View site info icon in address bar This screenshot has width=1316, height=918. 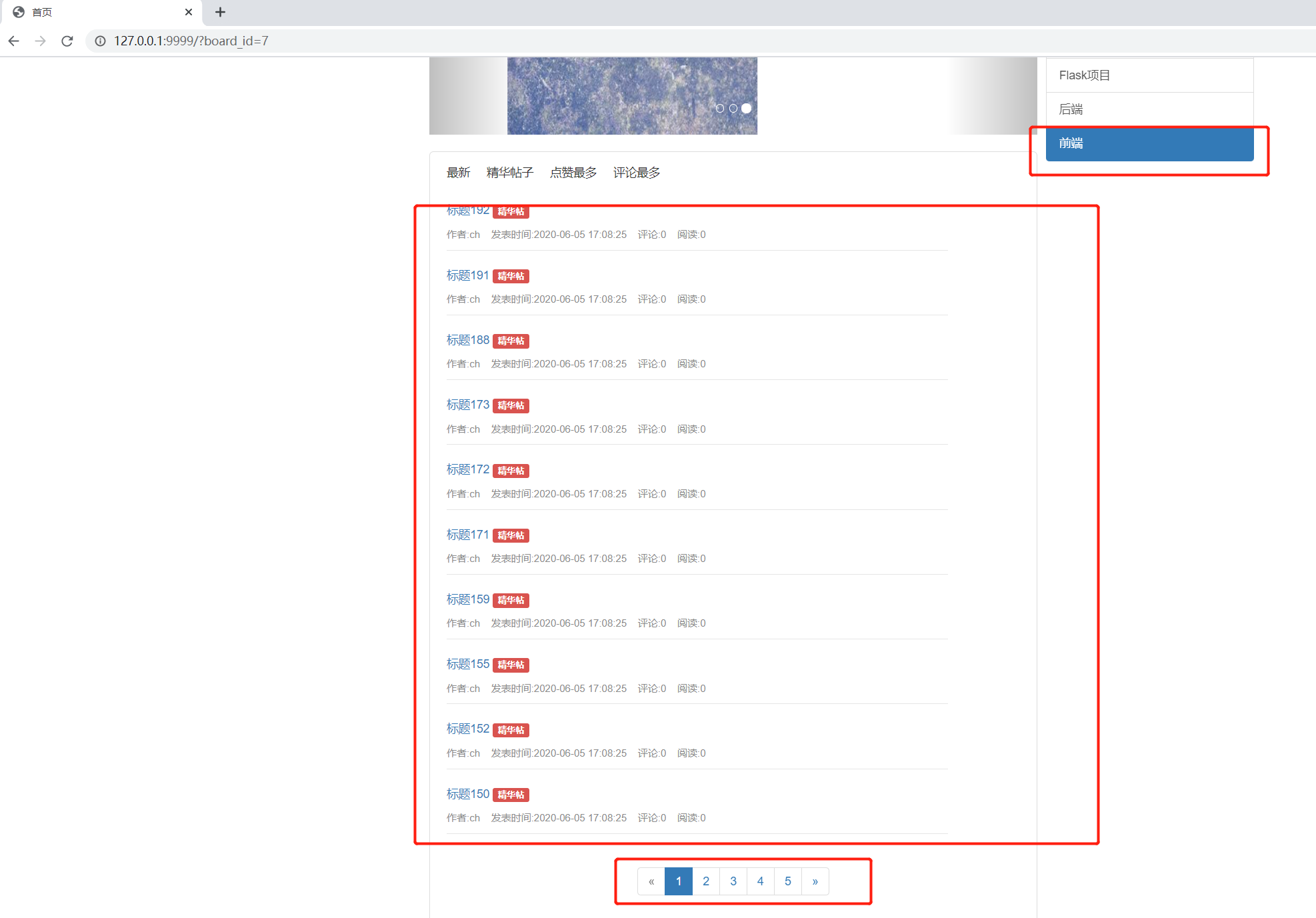click(100, 41)
